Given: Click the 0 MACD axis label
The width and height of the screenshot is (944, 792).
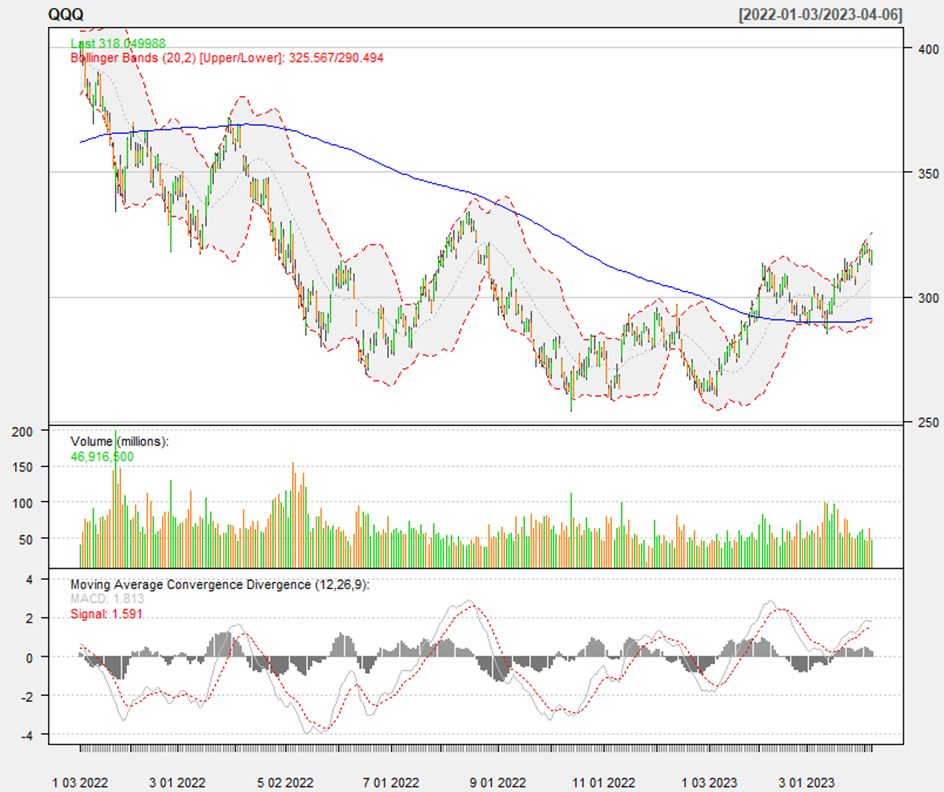Looking at the screenshot, I should point(29,658).
